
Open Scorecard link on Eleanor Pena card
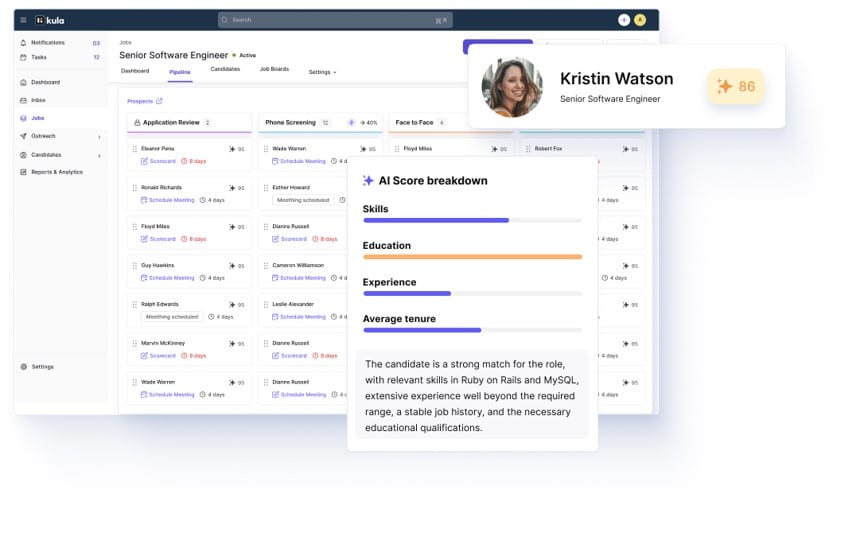coord(159,161)
